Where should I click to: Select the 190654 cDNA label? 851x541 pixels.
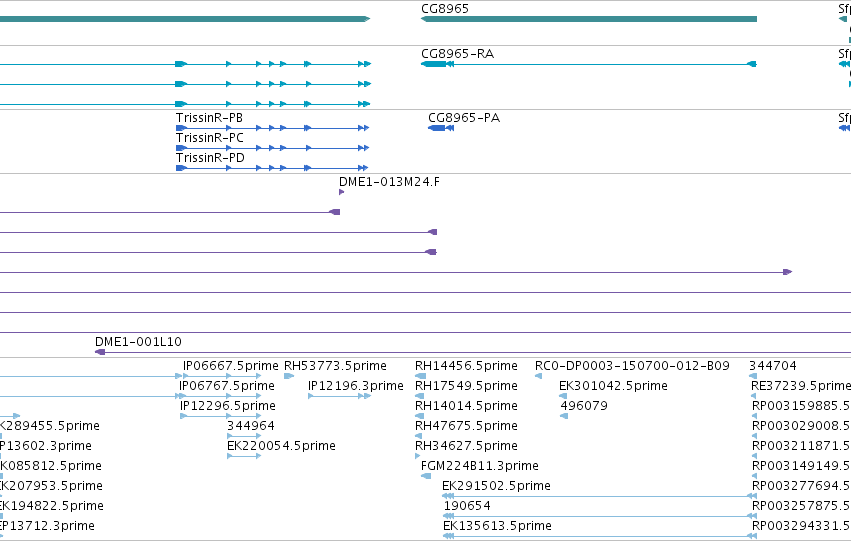tap(467, 506)
